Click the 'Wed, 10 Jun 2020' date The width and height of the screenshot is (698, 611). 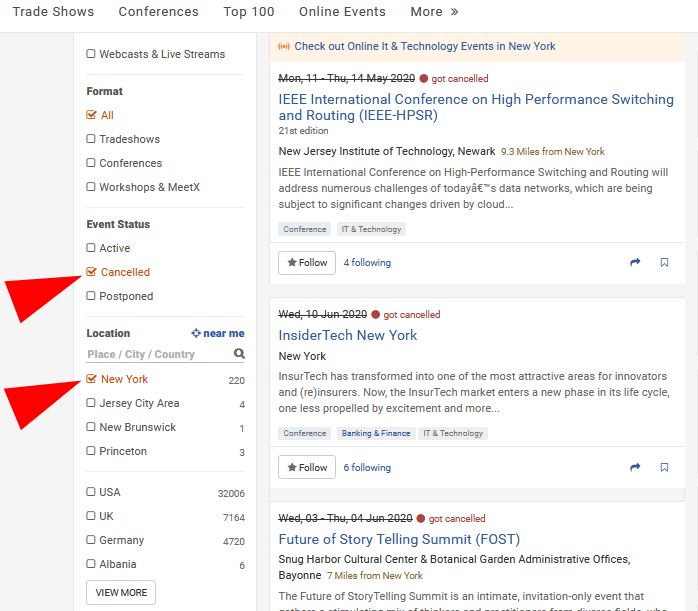[323, 315]
